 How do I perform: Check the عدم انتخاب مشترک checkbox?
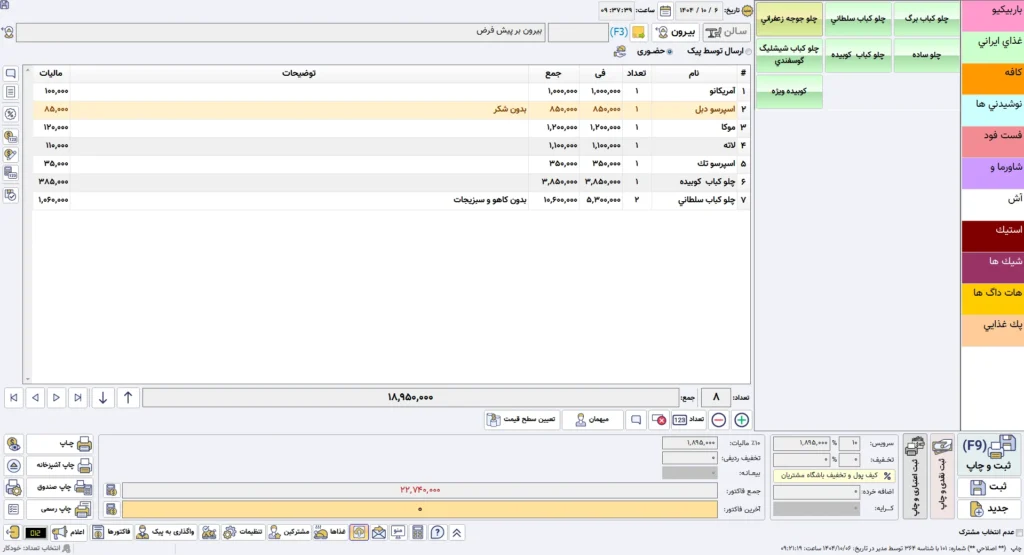[x=1019, y=533]
